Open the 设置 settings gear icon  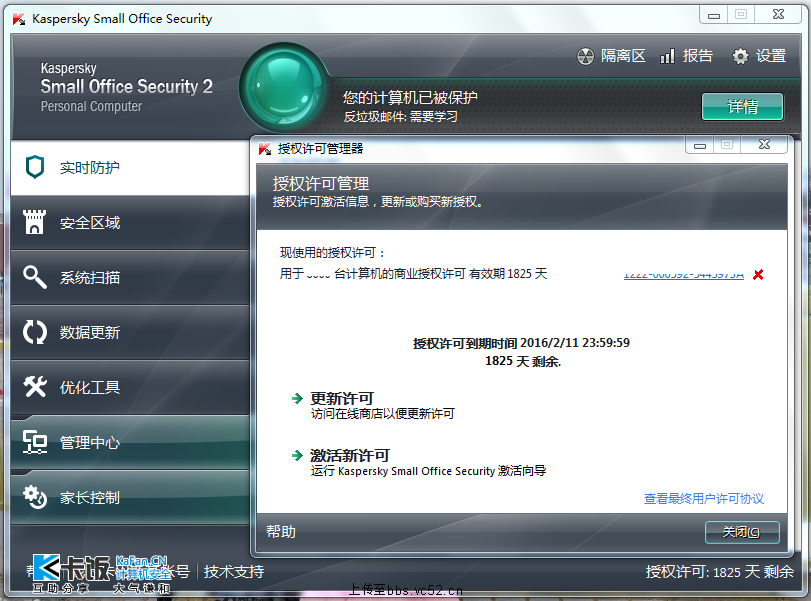740,56
